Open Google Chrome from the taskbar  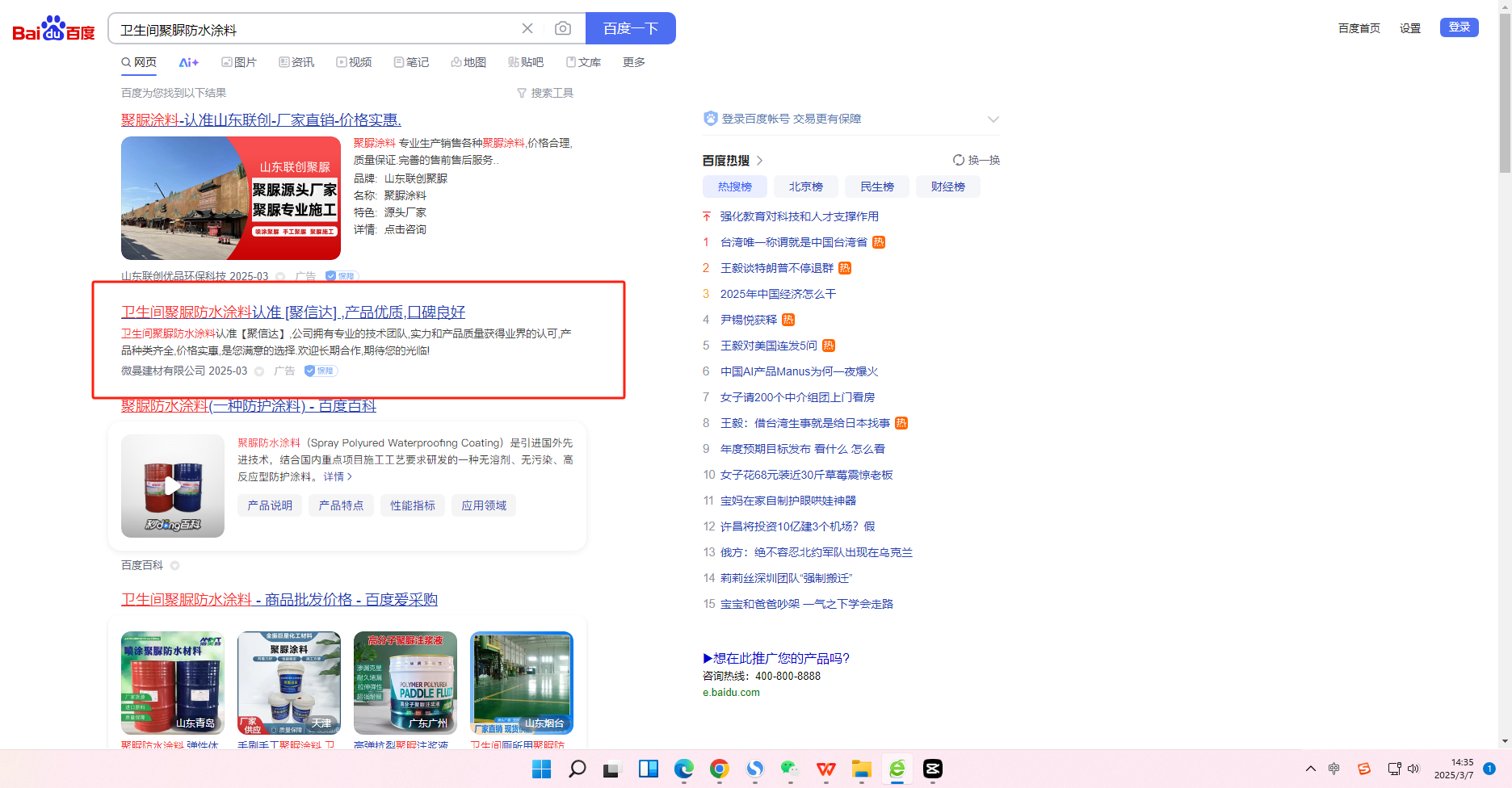(x=719, y=769)
